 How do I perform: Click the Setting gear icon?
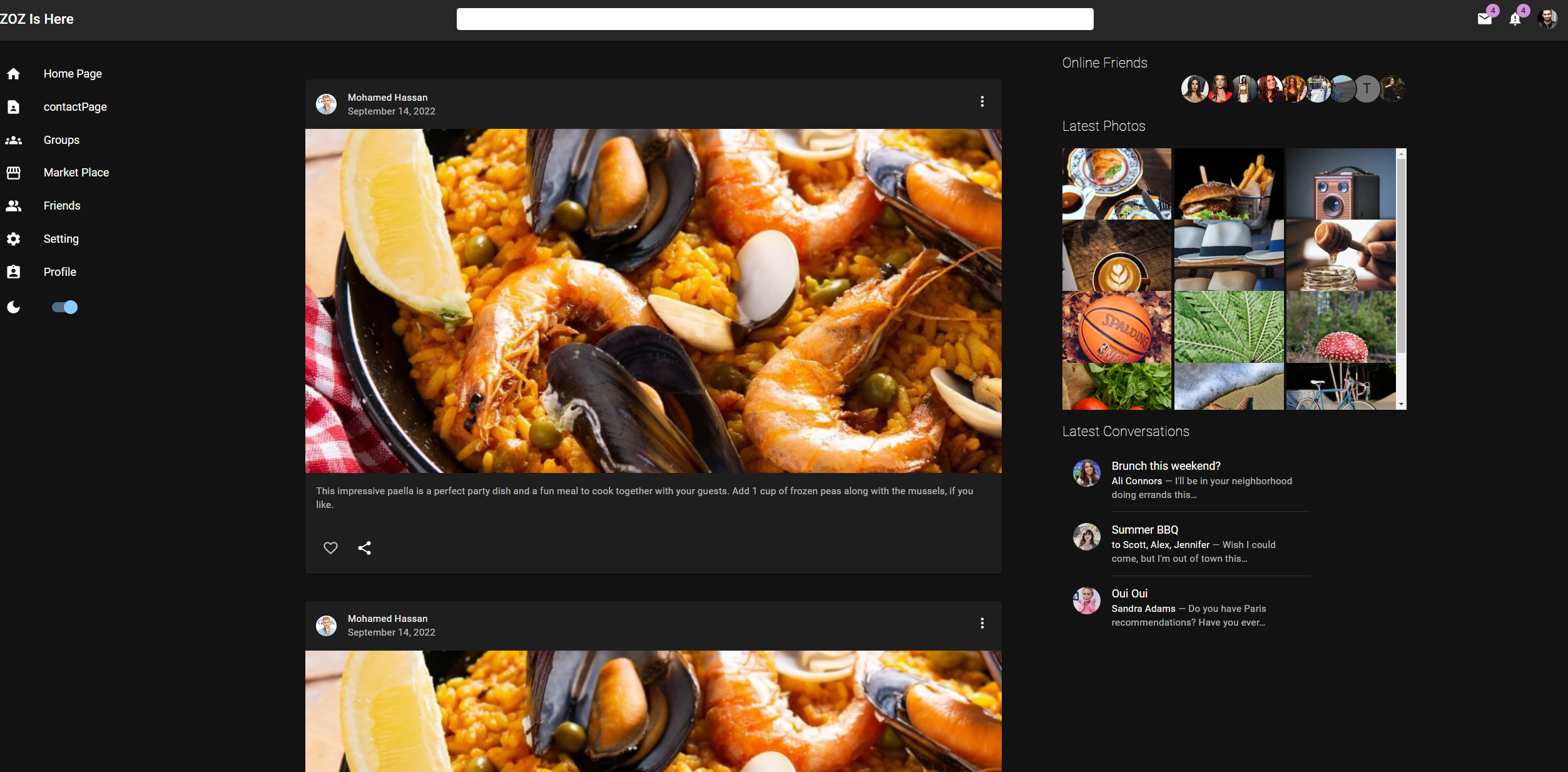tap(14, 239)
